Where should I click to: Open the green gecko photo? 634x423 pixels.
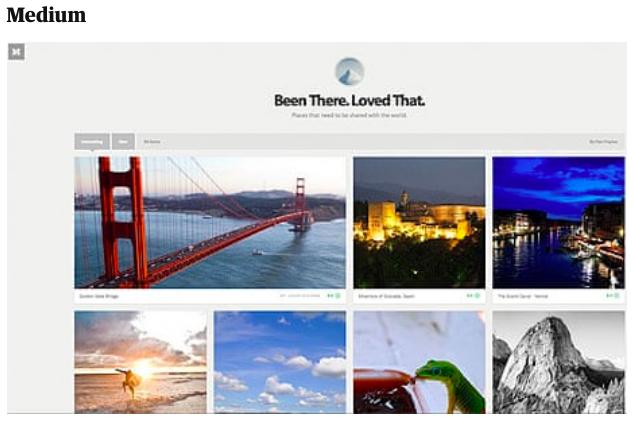[x=419, y=362]
